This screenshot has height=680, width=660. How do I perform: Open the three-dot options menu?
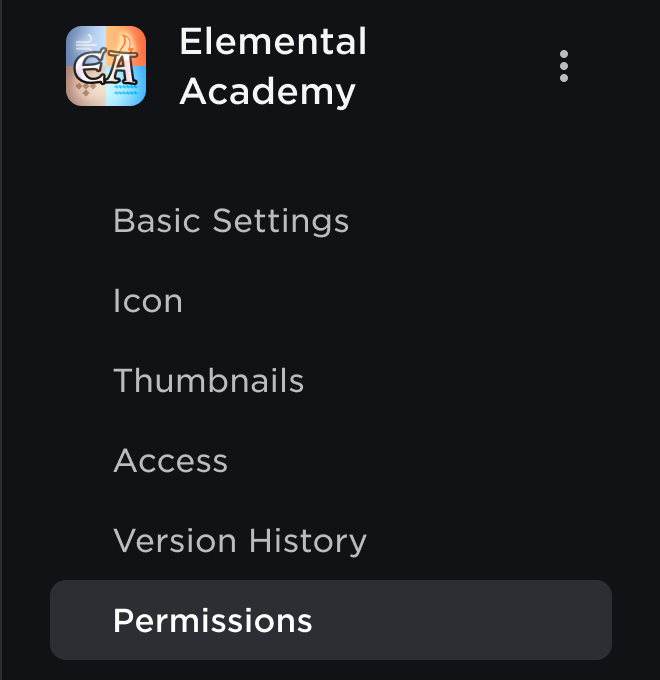564,66
